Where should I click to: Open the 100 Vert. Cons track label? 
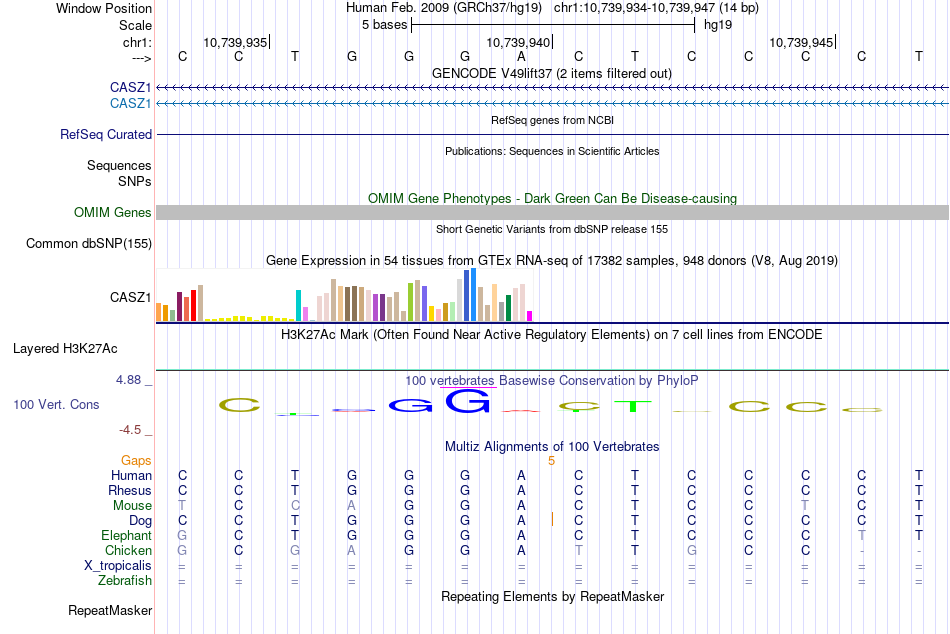click(56, 404)
